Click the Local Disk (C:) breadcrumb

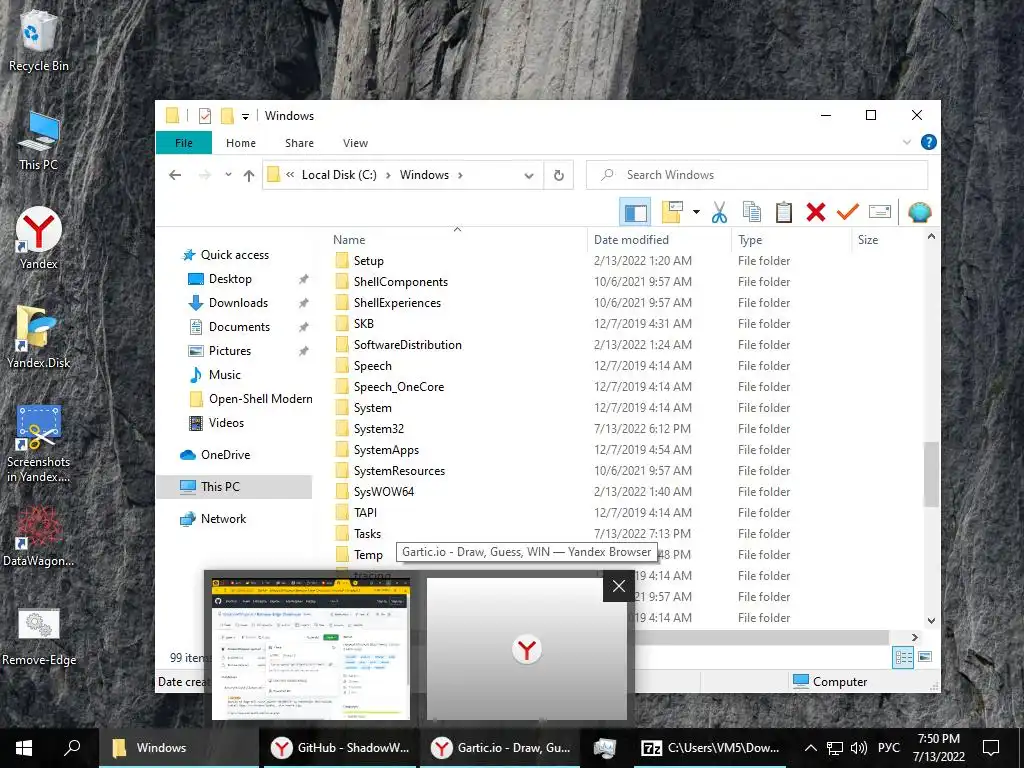339,175
